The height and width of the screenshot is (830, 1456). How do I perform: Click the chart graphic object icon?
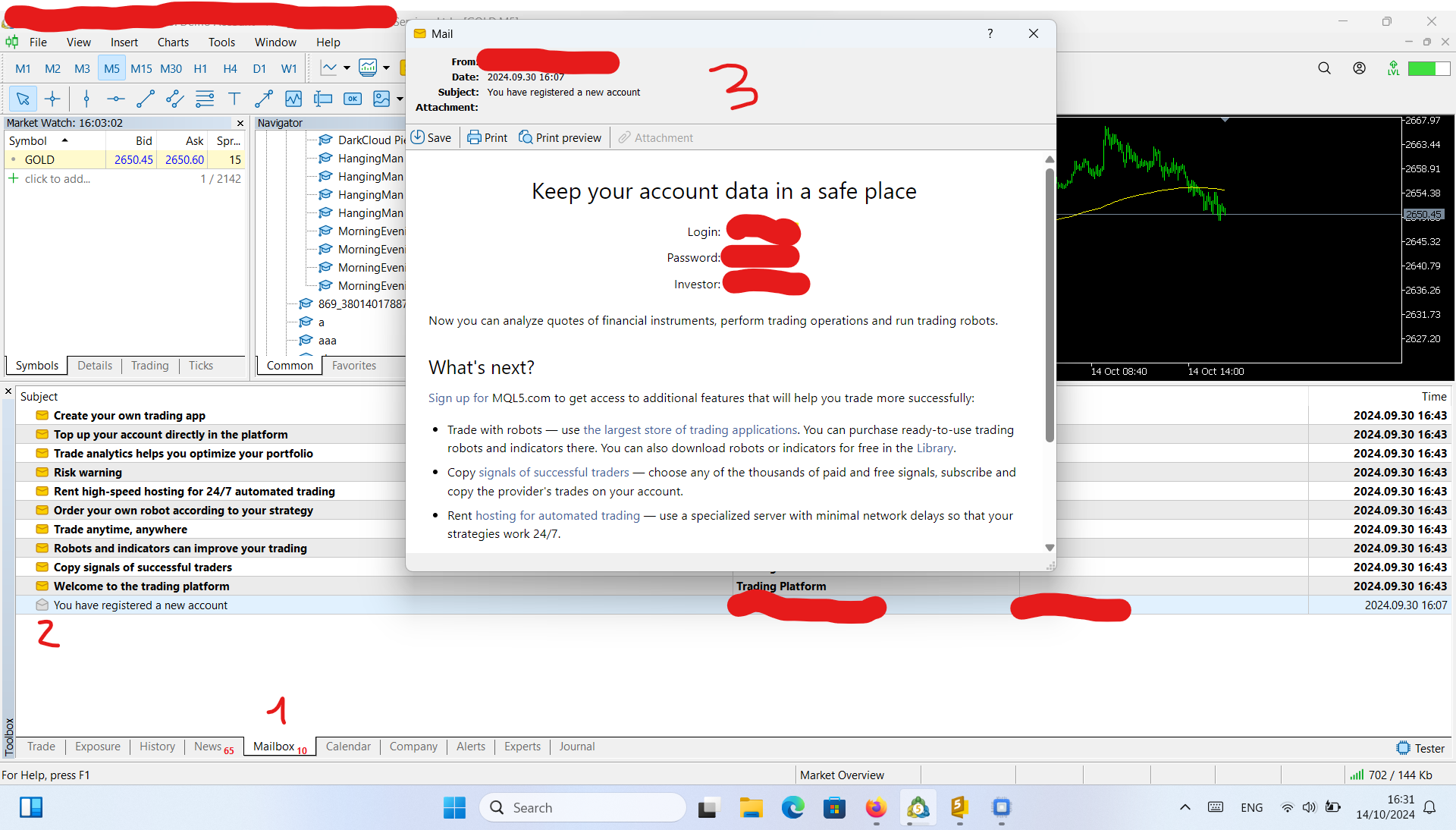tap(293, 99)
